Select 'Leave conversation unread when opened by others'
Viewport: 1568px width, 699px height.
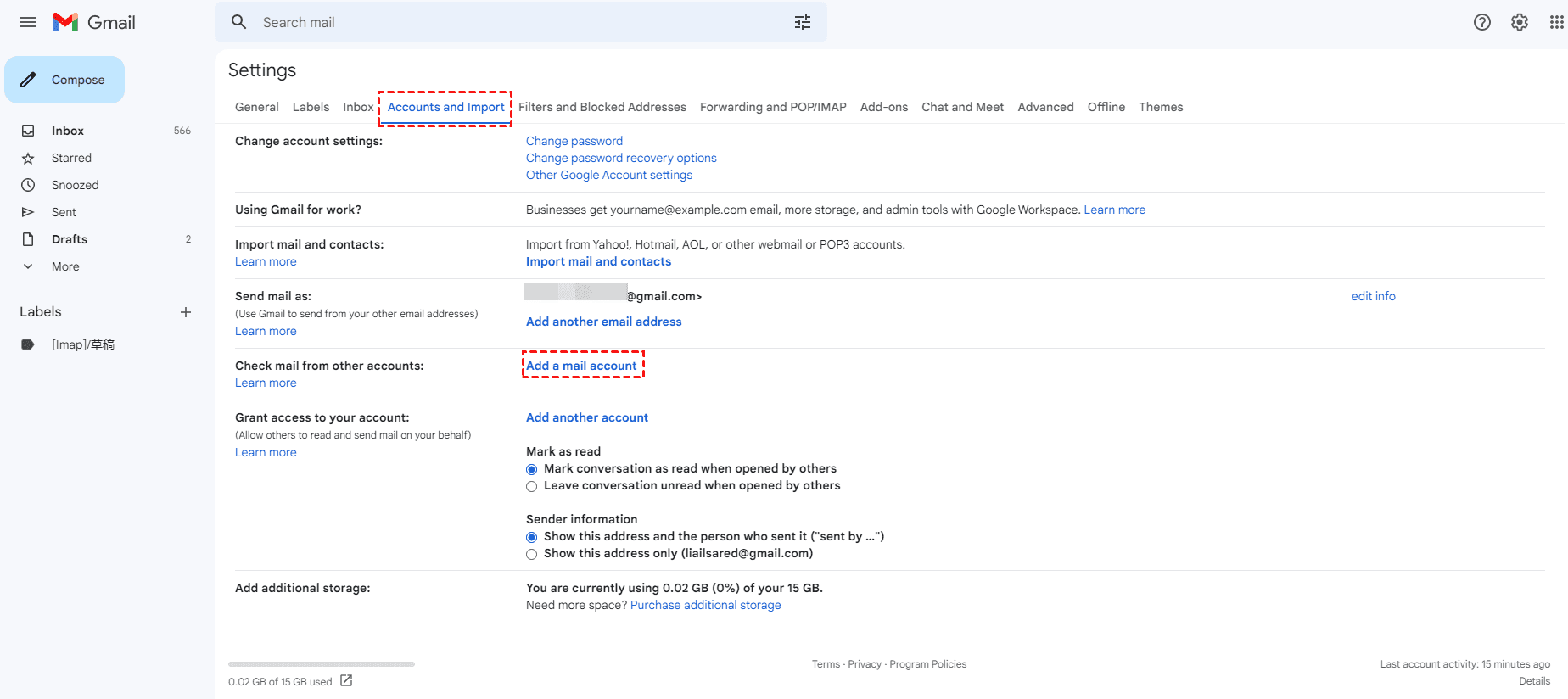(532, 486)
